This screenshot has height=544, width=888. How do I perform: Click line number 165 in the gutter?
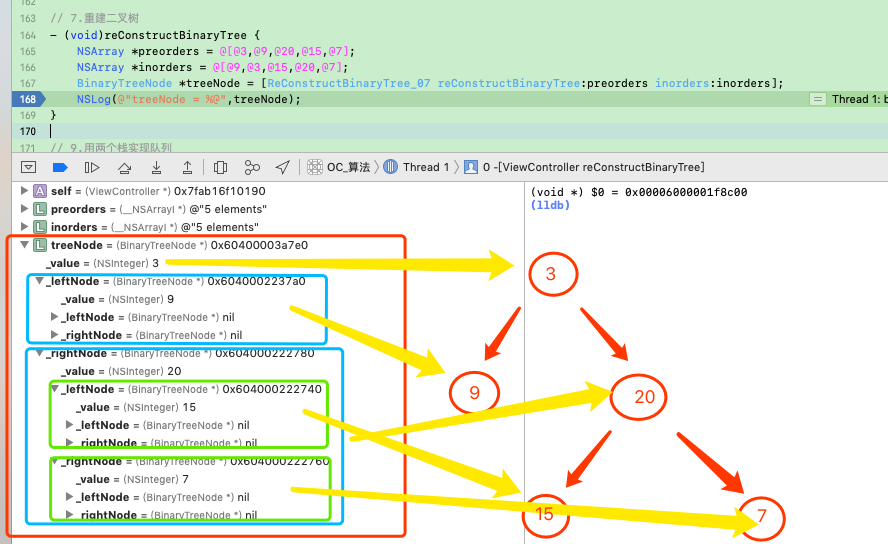pos(28,52)
